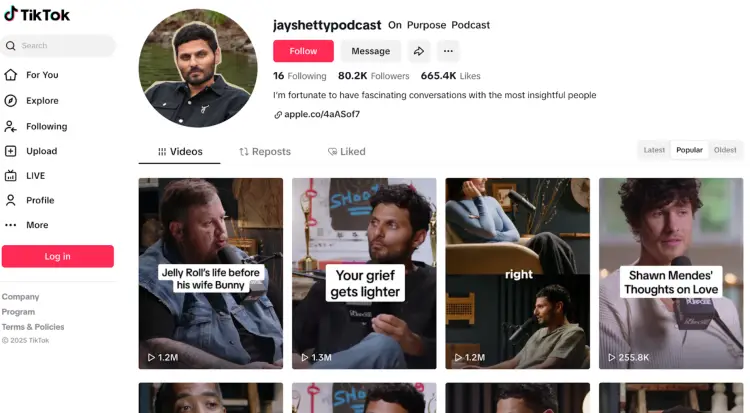Open the three-dot more actions menu

(448, 51)
